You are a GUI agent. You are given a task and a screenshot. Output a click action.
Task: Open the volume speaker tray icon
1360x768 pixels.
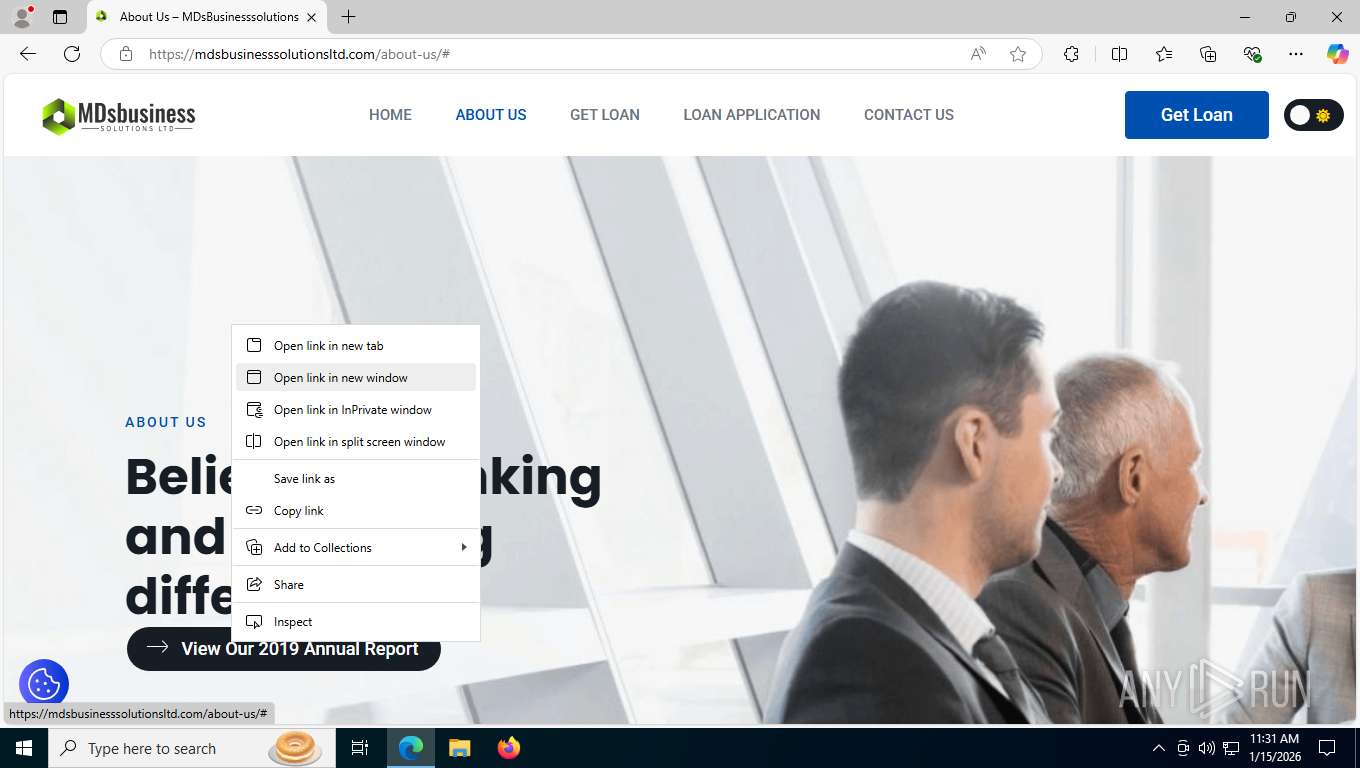(x=1206, y=748)
